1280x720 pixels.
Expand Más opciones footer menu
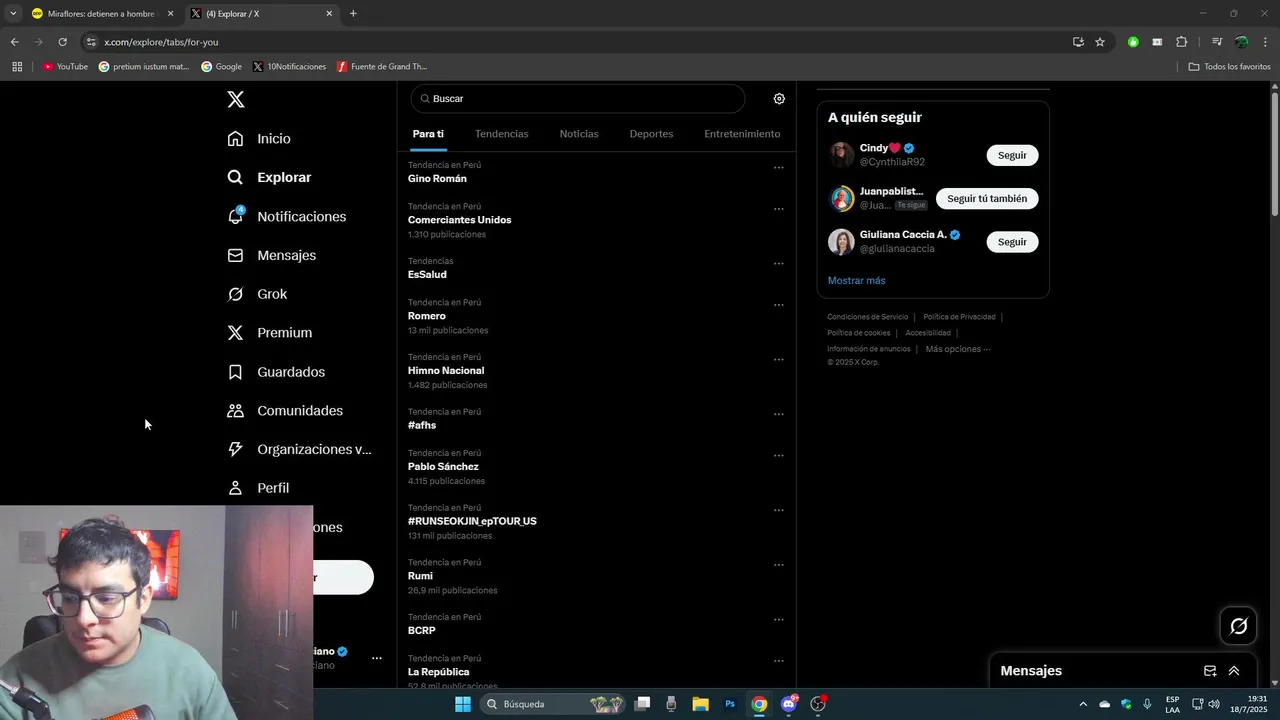pyautogui.click(x=957, y=349)
